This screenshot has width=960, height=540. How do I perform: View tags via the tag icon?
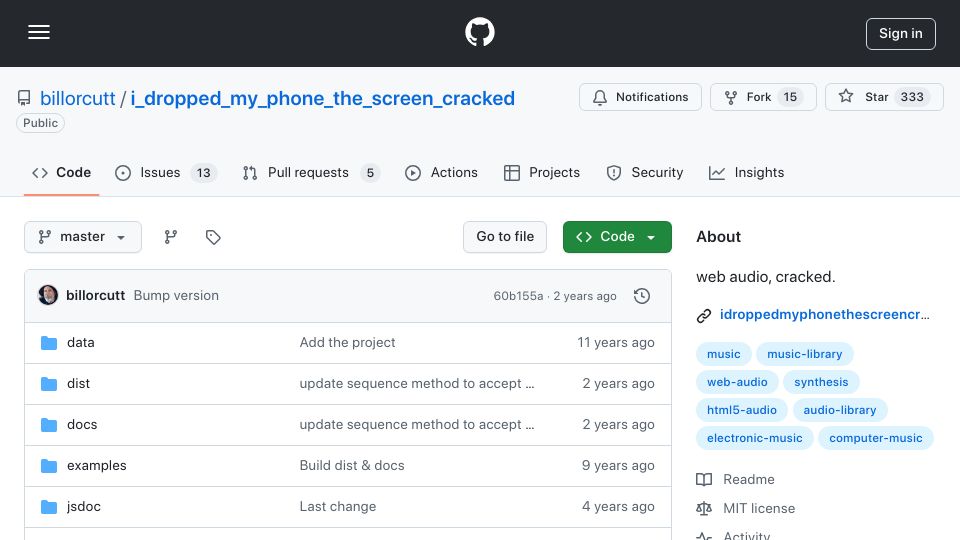(x=213, y=237)
